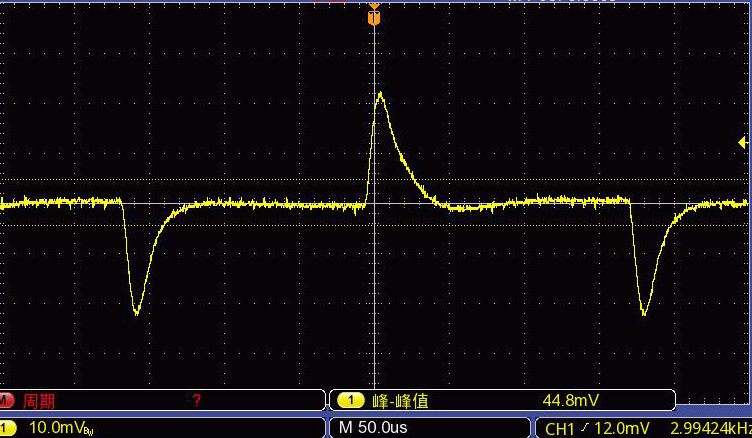Select the 峰-峰值 peak-to-peak measurement label

tap(400, 401)
